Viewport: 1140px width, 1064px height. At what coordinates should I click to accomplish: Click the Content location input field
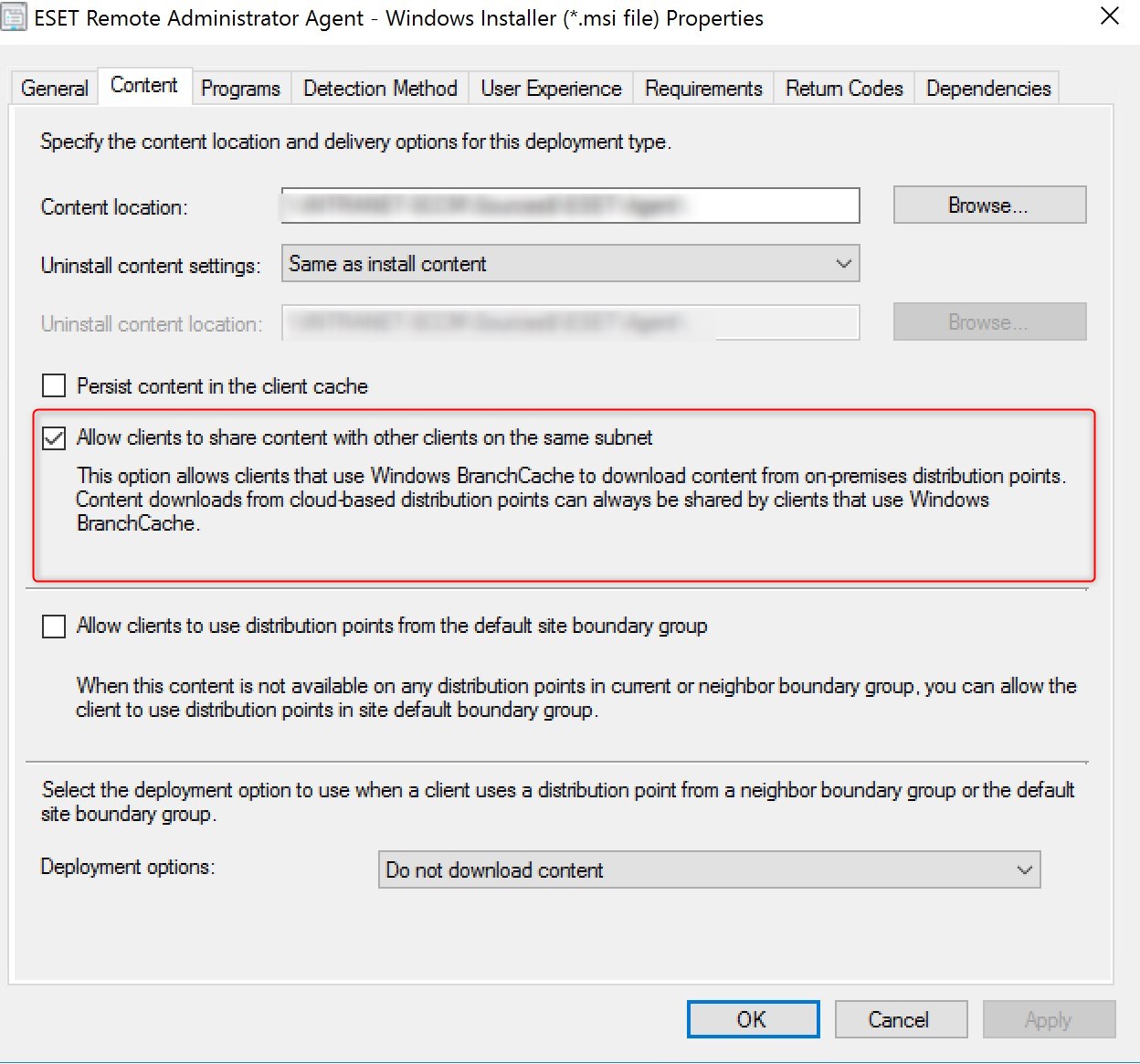(571, 205)
